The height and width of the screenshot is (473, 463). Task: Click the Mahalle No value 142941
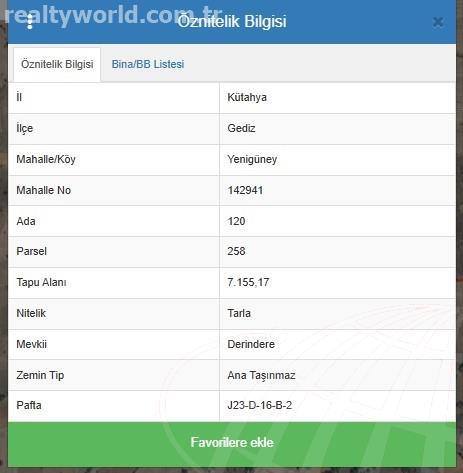[245, 190]
